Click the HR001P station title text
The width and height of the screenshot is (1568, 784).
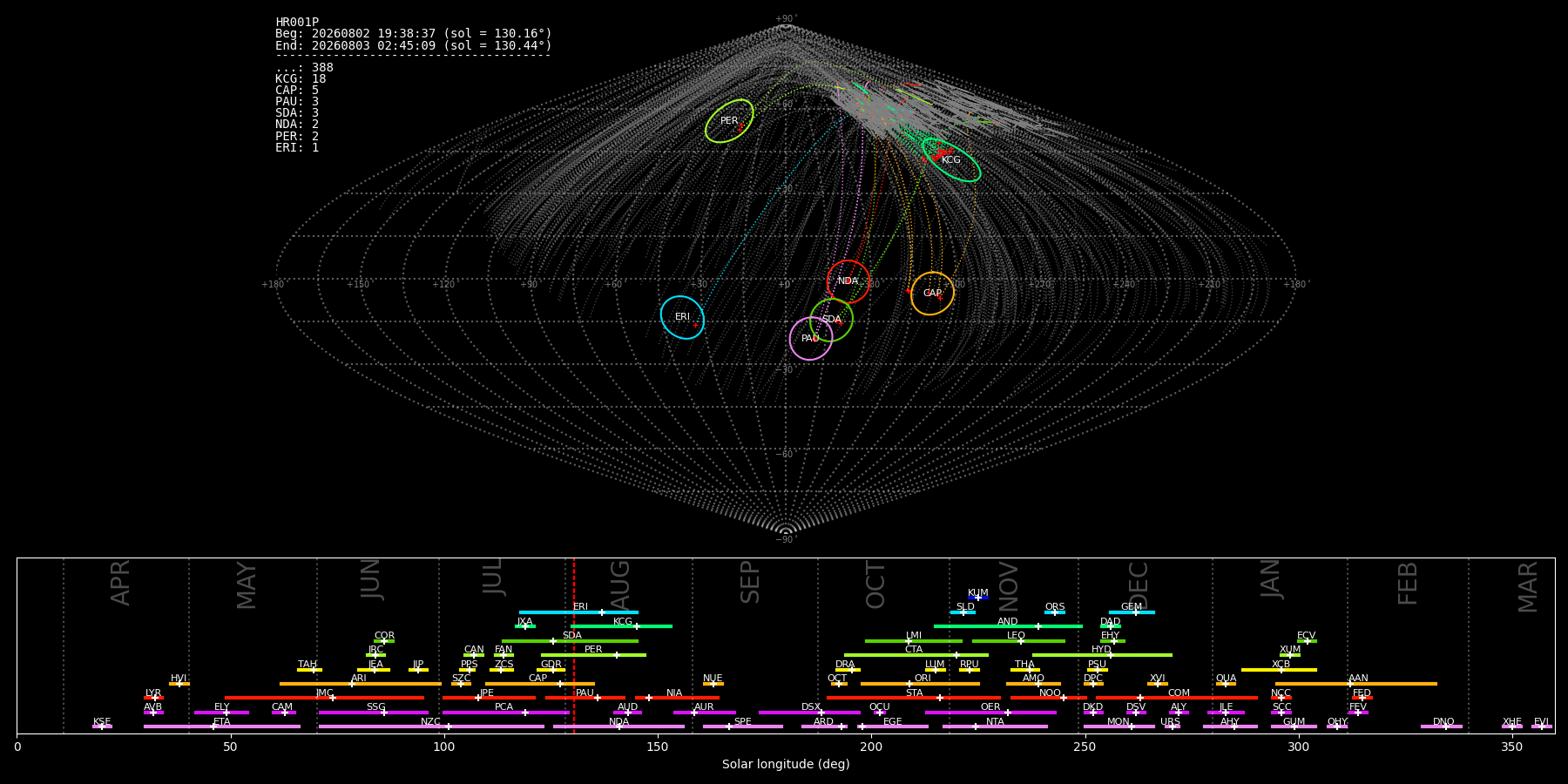pyautogui.click(x=297, y=23)
